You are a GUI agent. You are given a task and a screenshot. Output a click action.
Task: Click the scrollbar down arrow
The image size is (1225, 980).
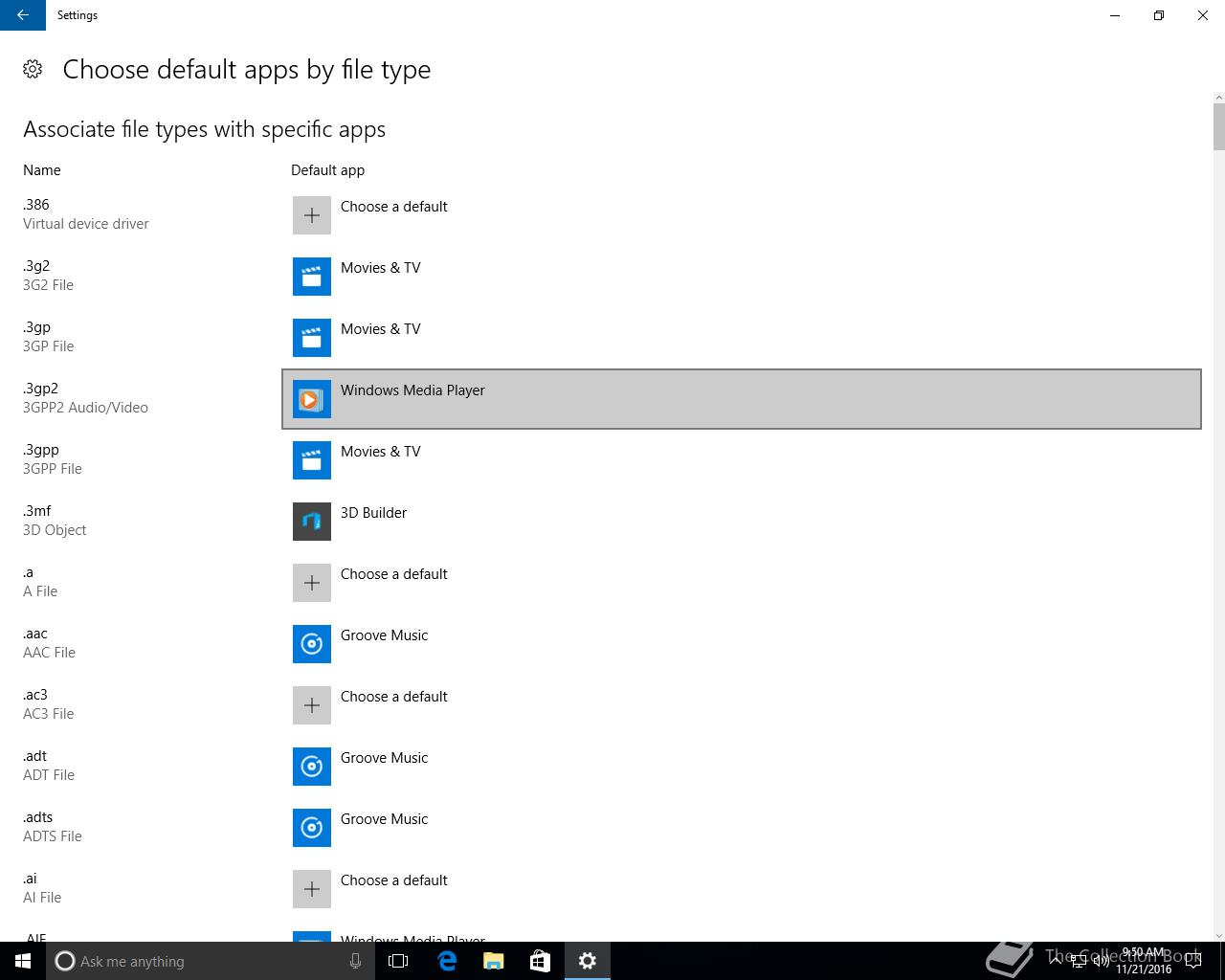coord(1218,935)
